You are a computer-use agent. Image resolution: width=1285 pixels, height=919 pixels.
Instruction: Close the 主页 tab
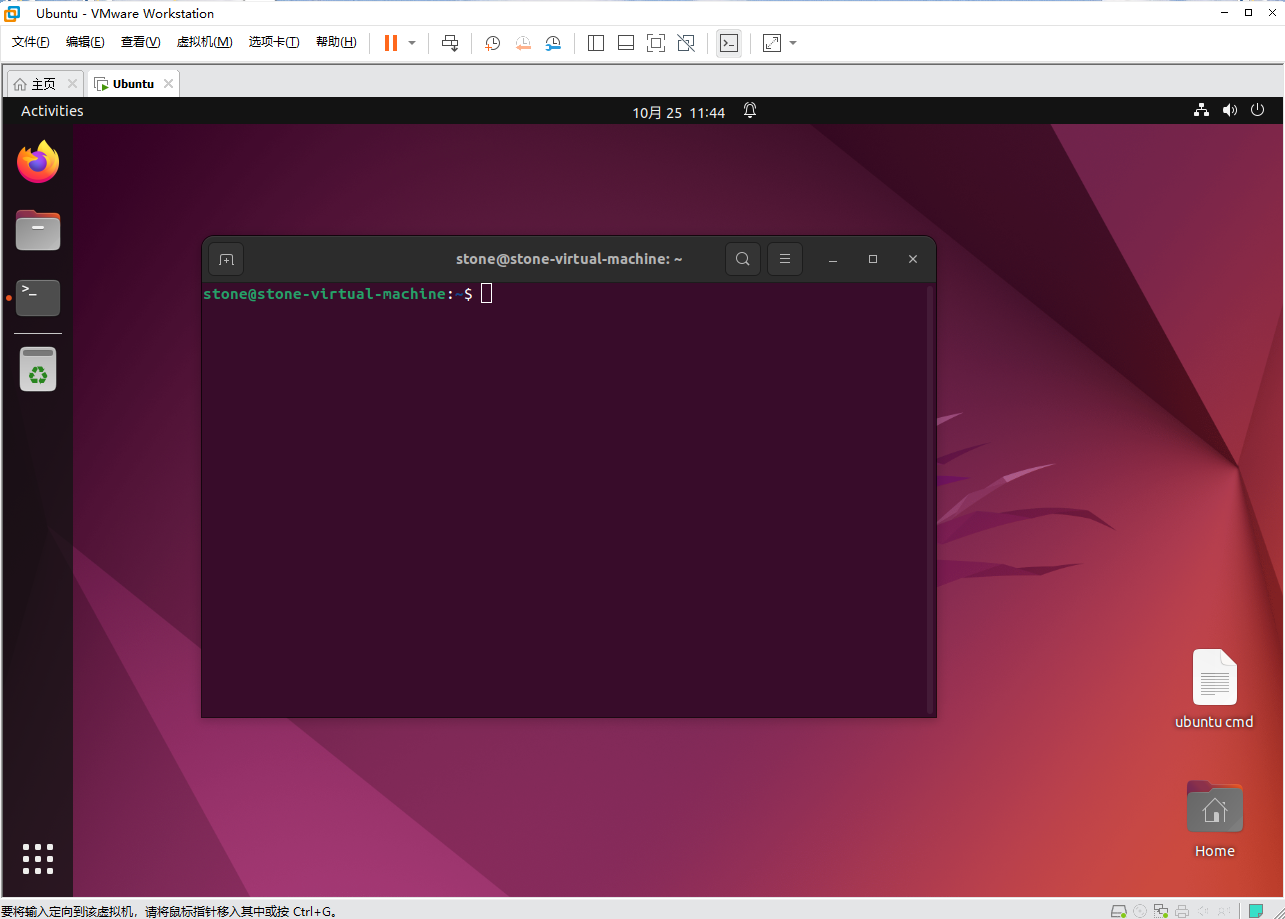point(73,84)
